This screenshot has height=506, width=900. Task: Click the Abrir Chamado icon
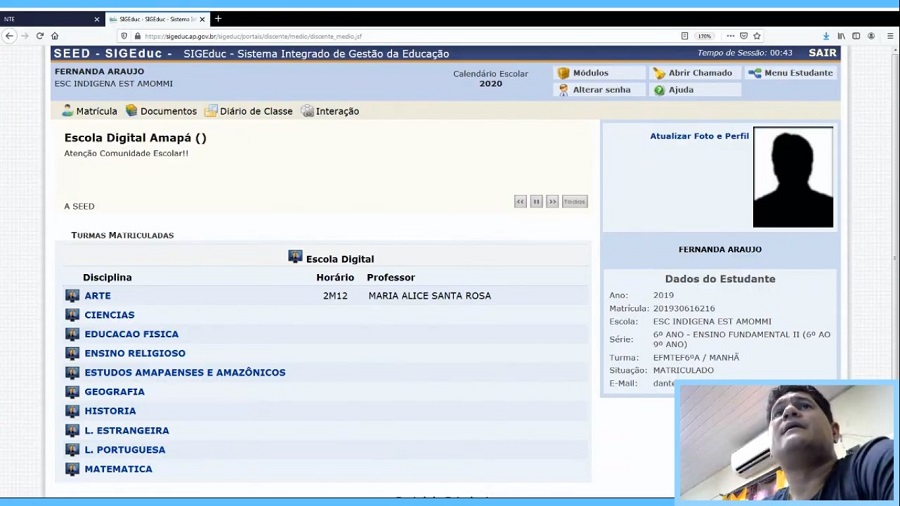(659, 73)
